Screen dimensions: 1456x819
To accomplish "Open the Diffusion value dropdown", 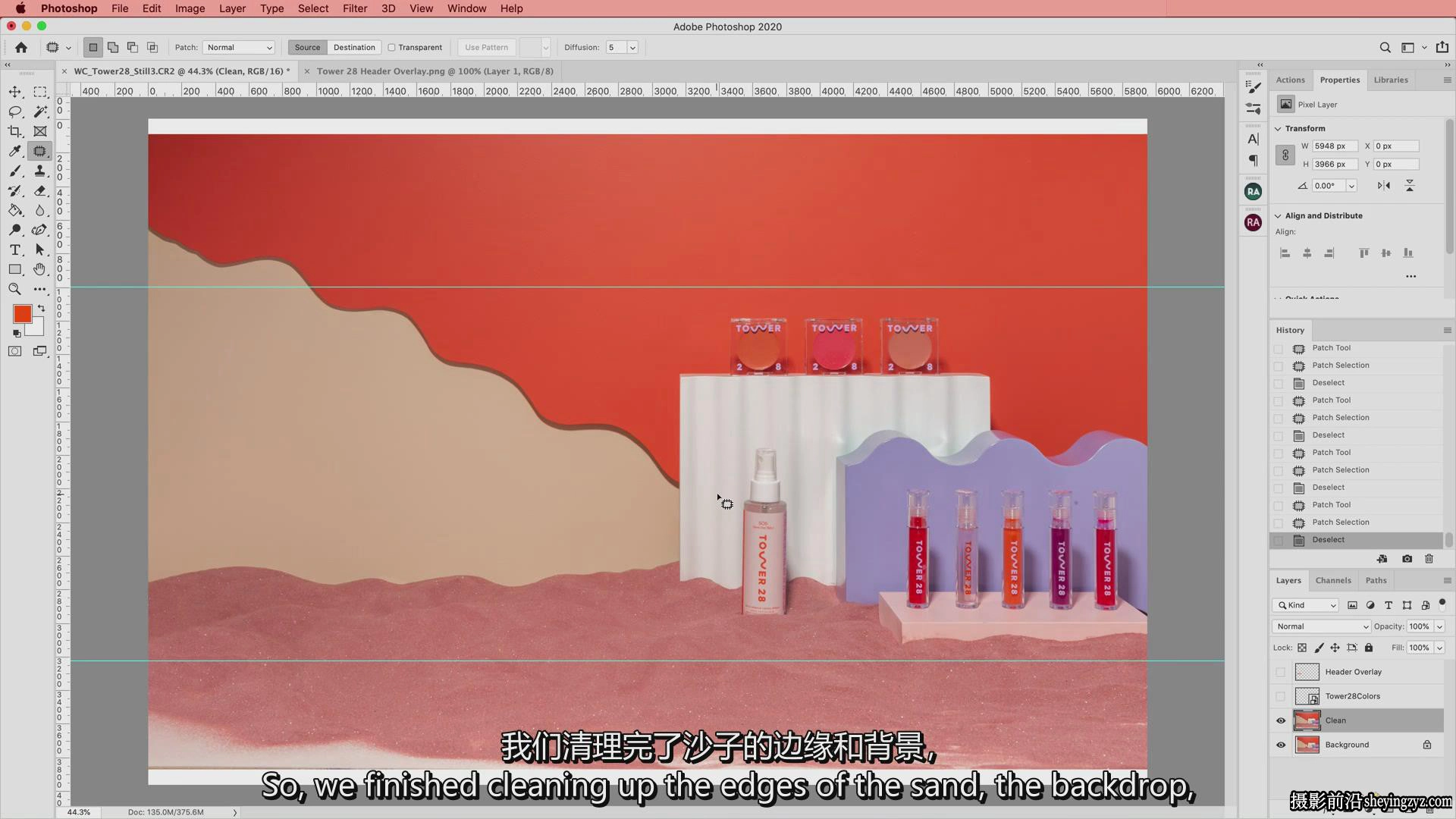I will tap(632, 47).
